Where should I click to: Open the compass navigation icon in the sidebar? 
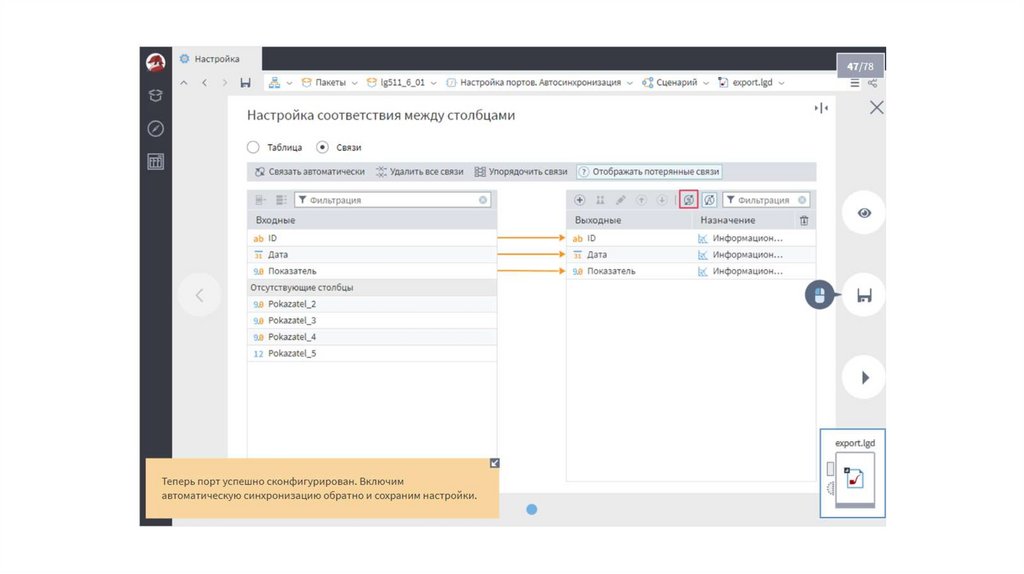[155, 129]
